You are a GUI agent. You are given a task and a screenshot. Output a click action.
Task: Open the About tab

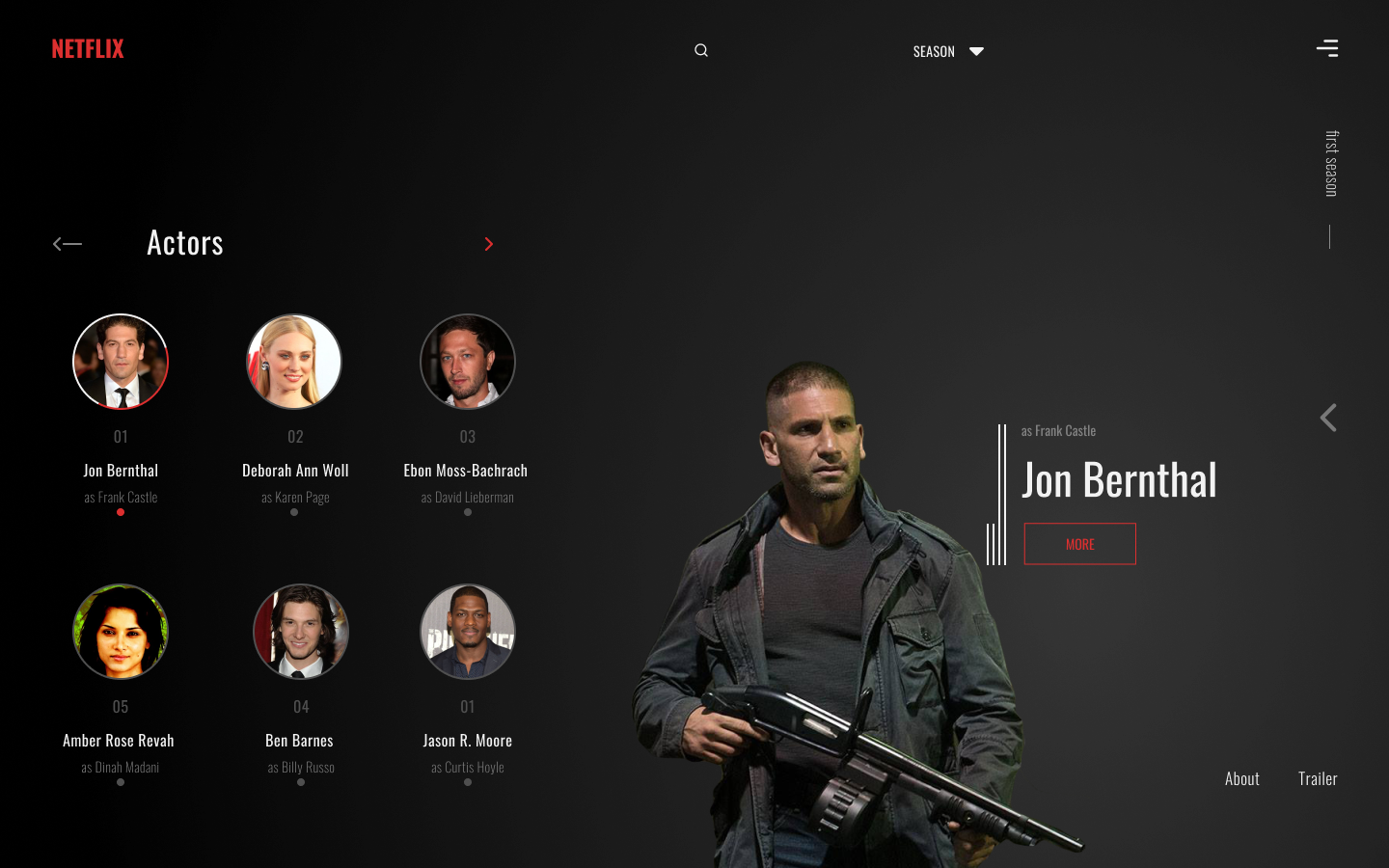pos(1242,779)
